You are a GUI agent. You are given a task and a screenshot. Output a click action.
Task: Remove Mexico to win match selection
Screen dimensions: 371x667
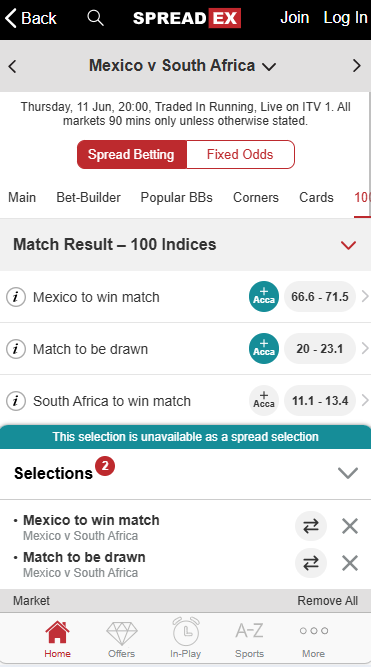pyautogui.click(x=350, y=526)
